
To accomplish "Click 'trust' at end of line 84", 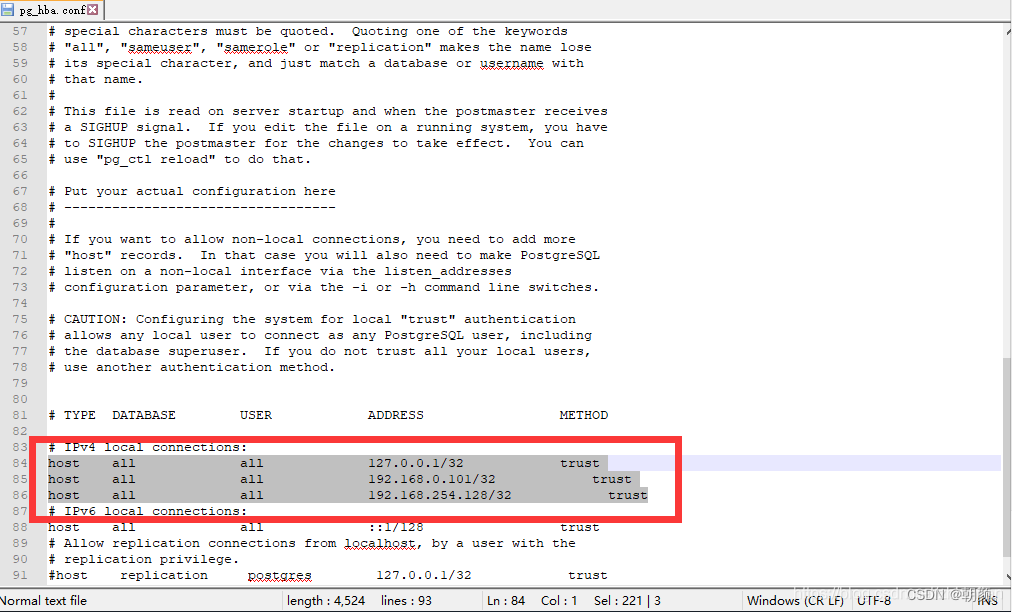I will coord(580,463).
